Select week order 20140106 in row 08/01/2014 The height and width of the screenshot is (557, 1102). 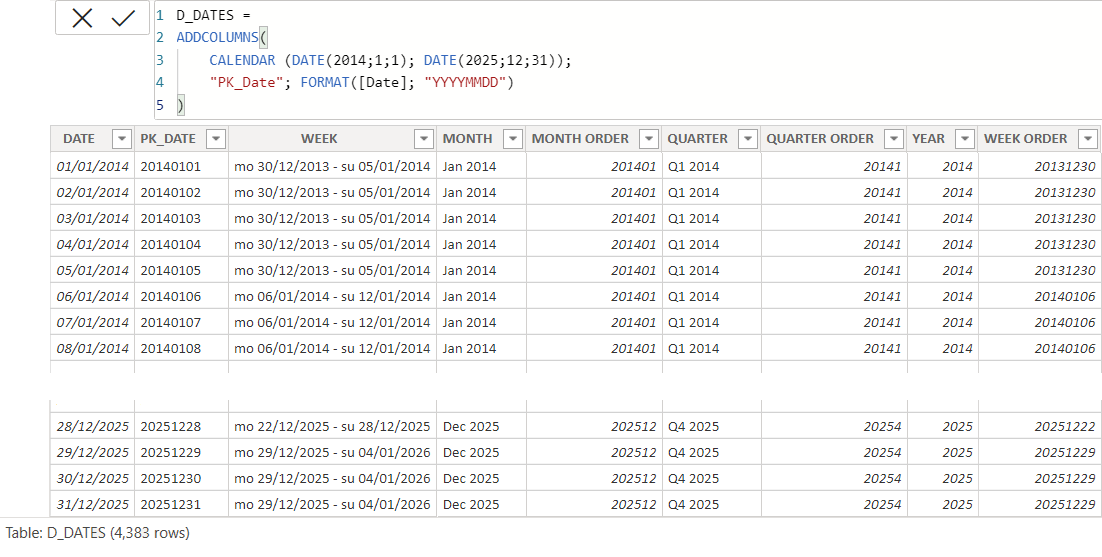click(x=1039, y=348)
